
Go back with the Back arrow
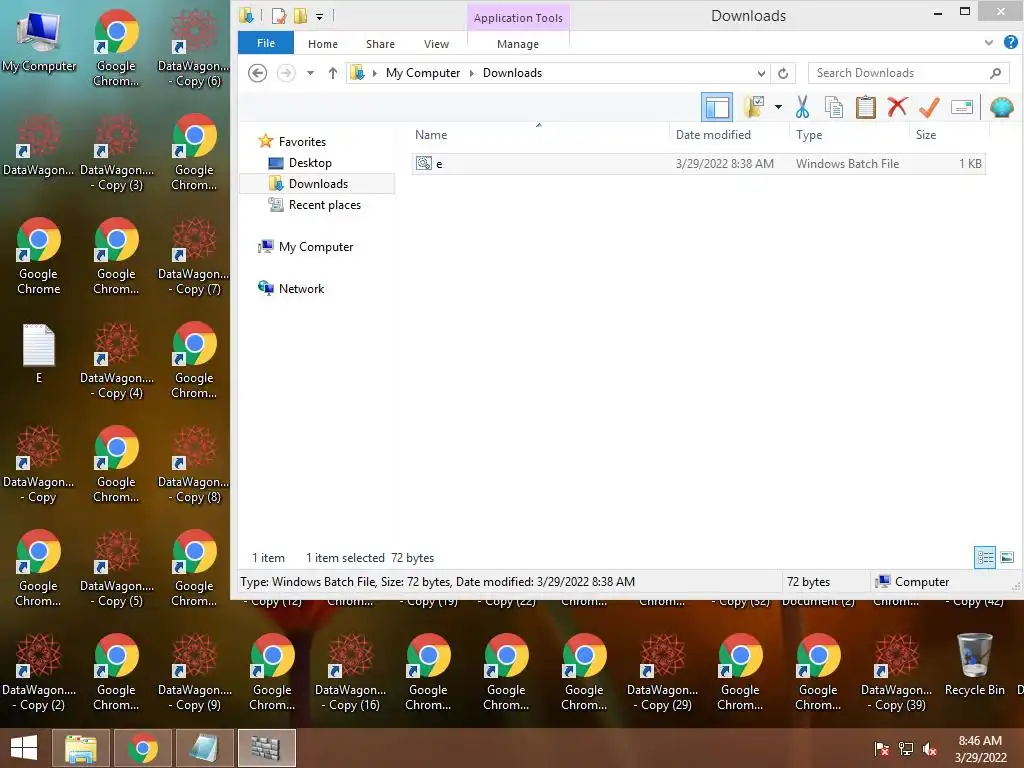tap(257, 73)
